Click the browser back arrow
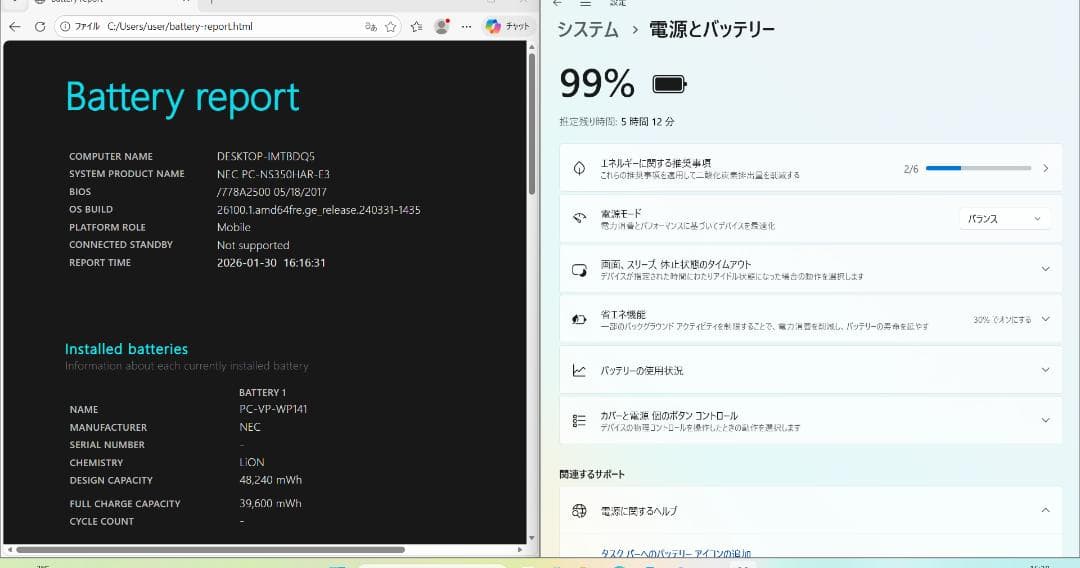1080x568 pixels. pyautogui.click(x=15, y=26)
